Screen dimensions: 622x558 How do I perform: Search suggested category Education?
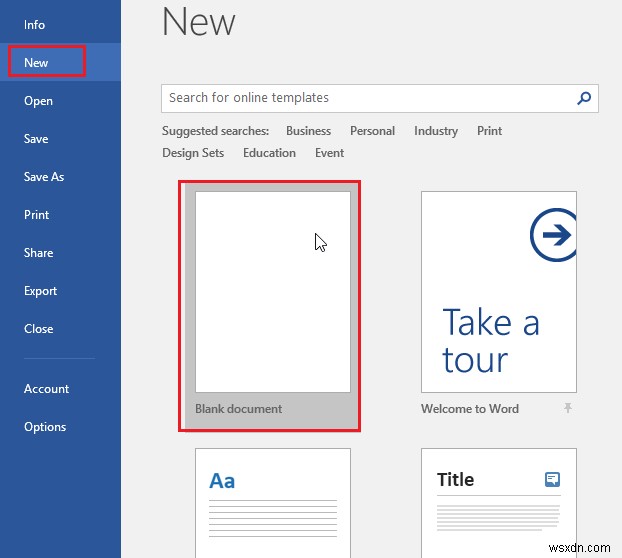pyautogui.click(x=269, y=153)
